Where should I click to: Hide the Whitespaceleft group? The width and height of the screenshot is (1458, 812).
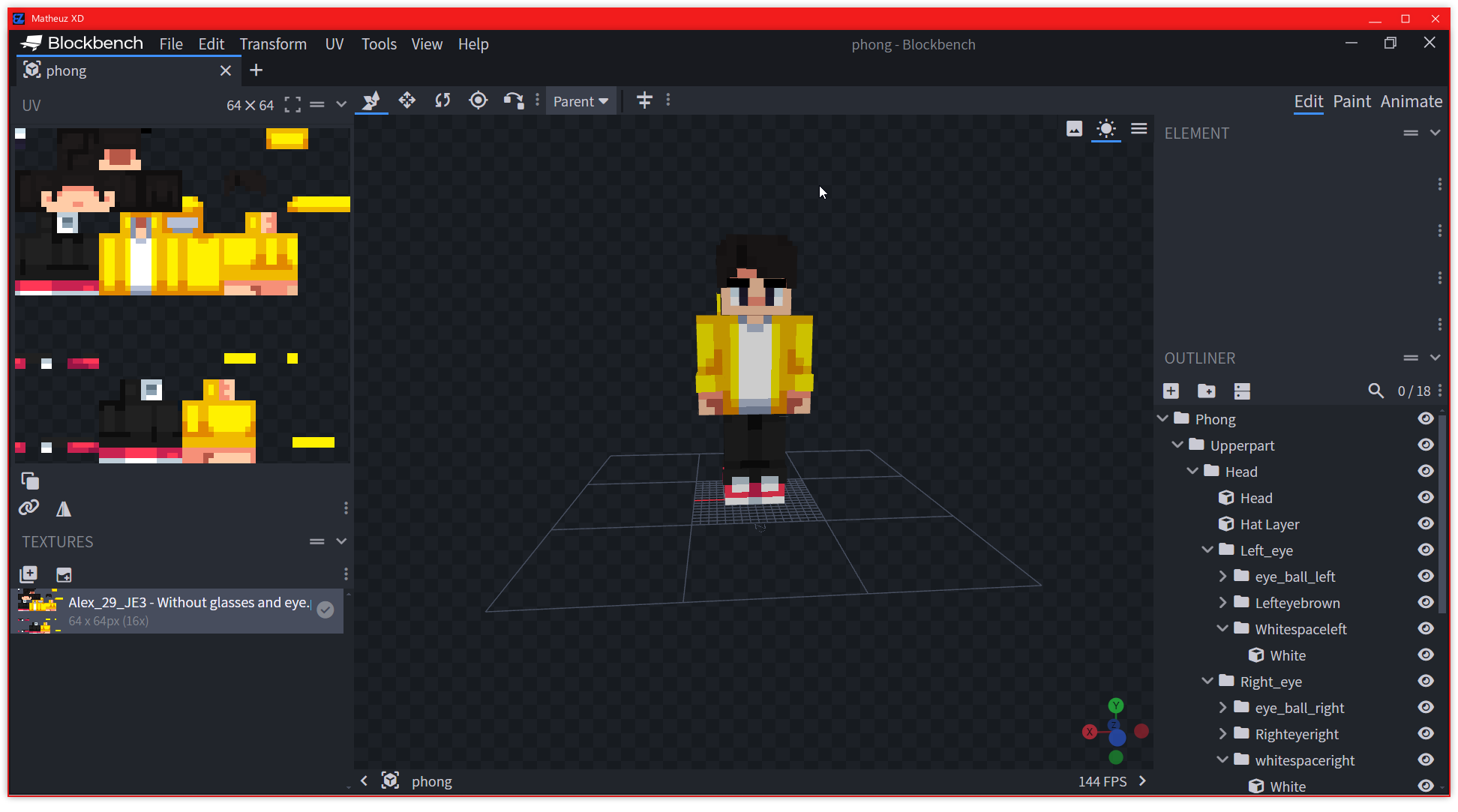[x=1426, y=628]
